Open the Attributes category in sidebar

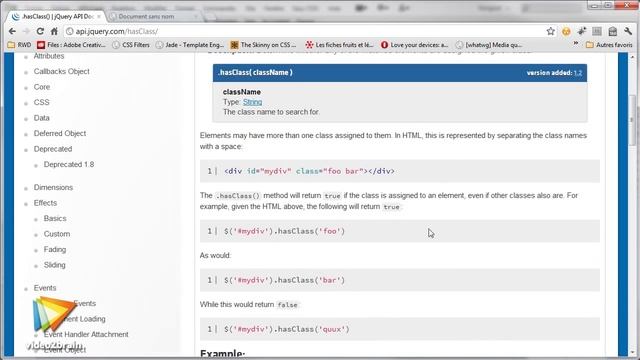49,56
